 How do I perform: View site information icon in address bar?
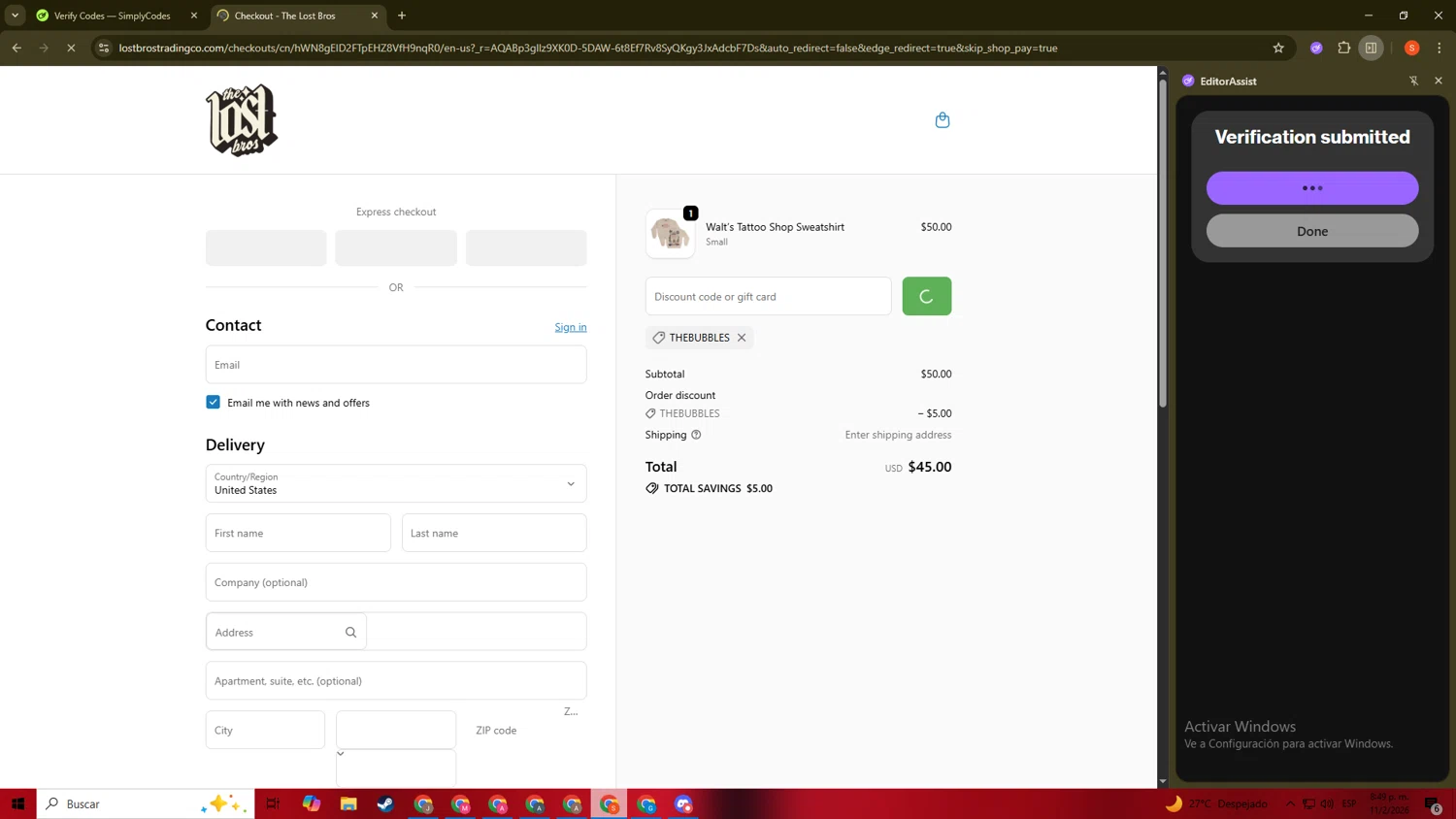point(104,48)
